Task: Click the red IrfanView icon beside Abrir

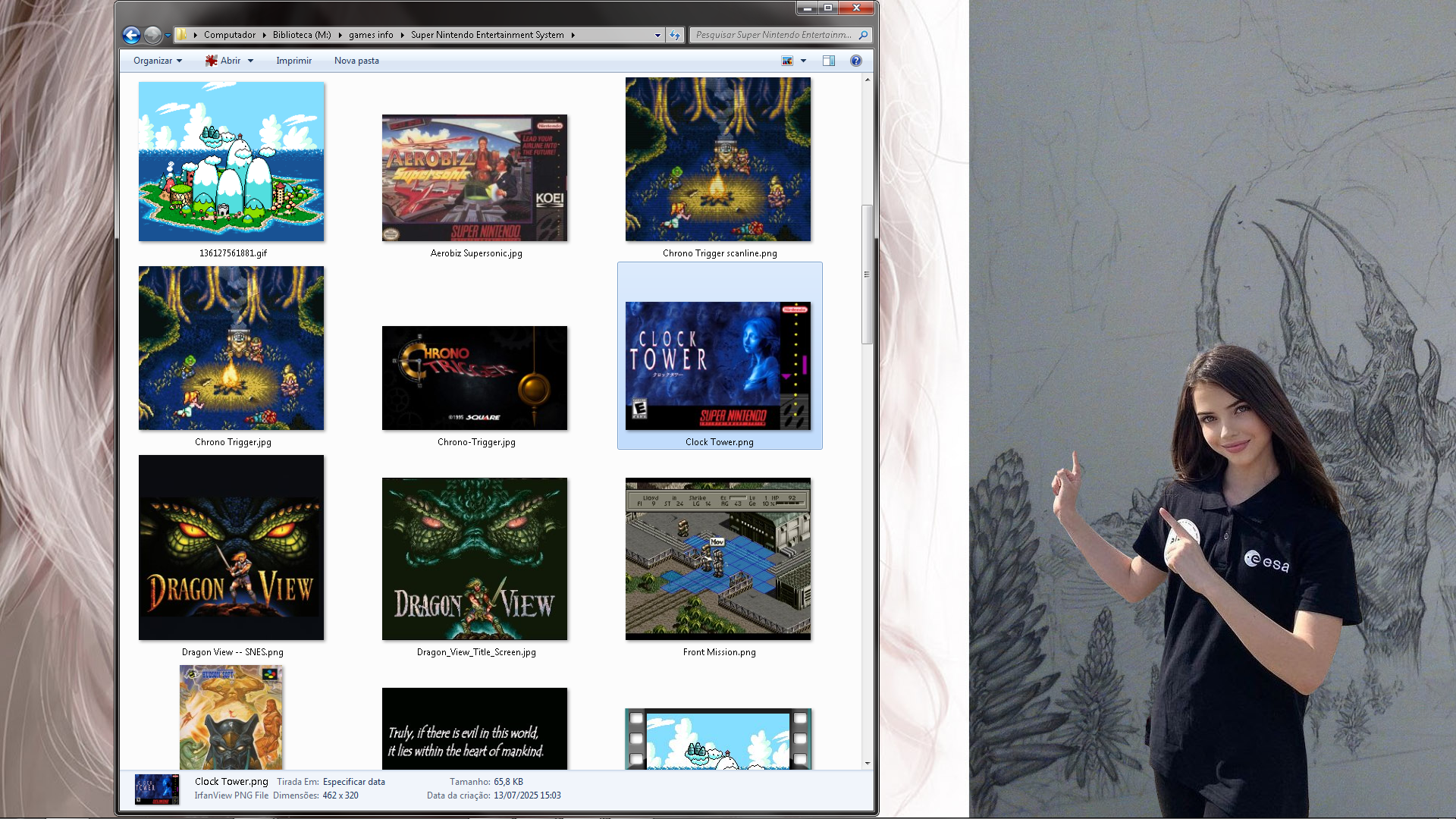Action: click(211, 61)
